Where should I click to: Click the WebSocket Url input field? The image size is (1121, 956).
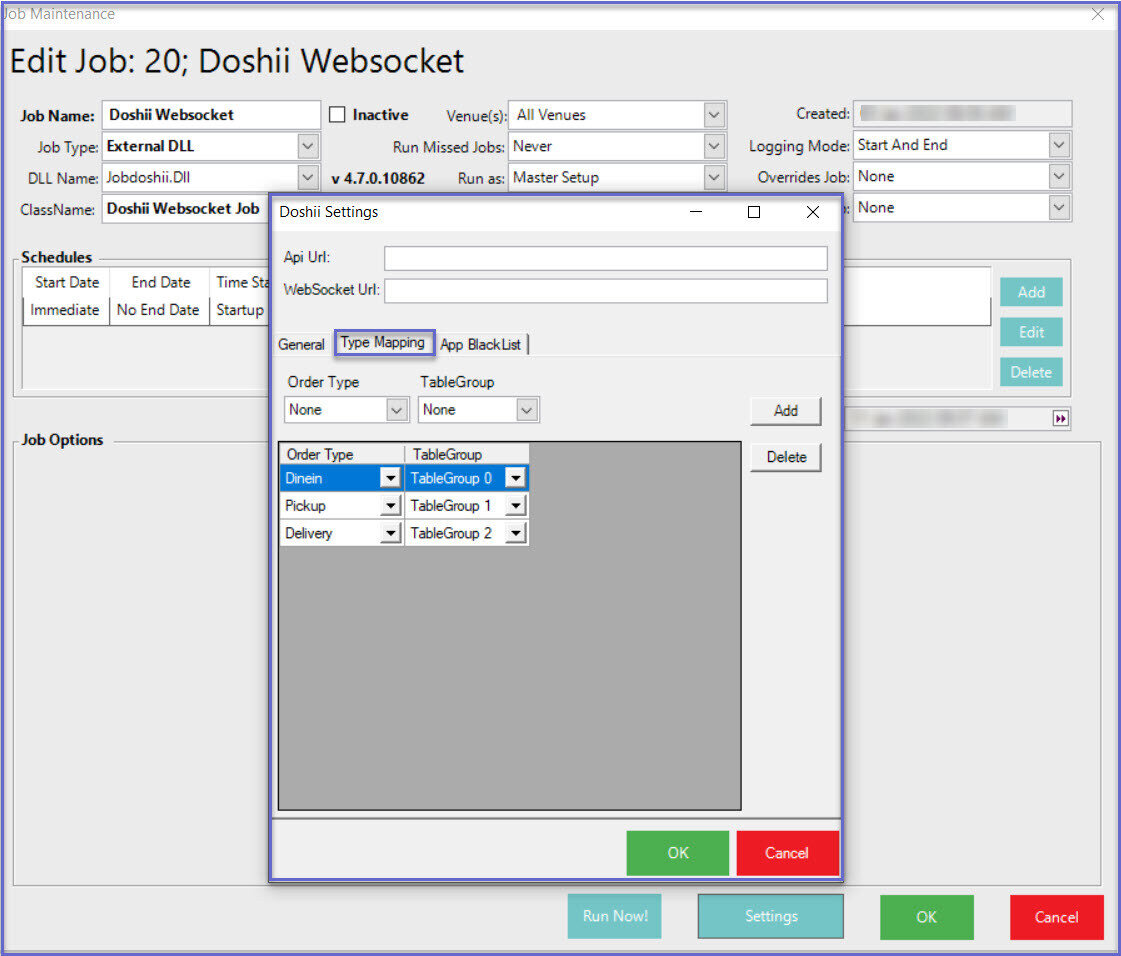coord(606,290)
